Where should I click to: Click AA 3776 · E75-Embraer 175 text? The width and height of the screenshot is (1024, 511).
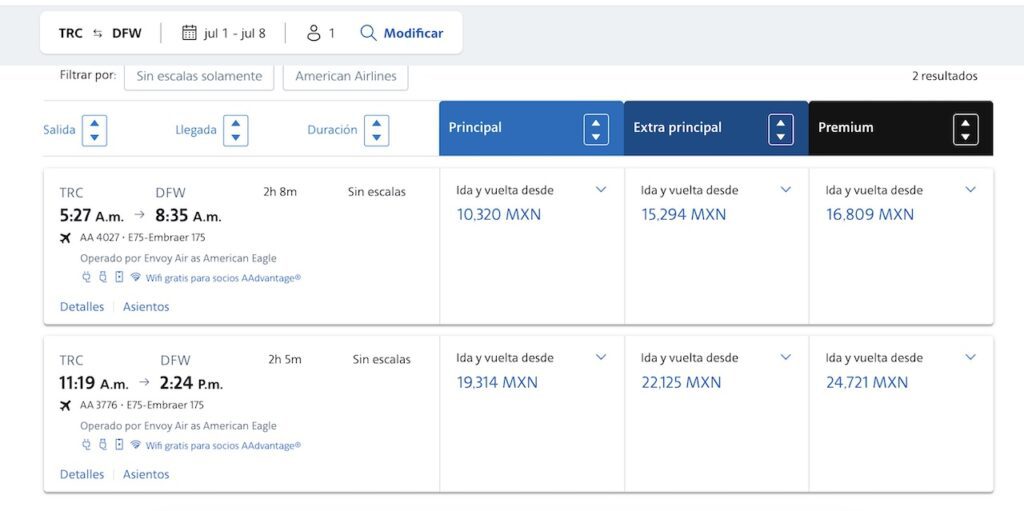(x=142, y=405)
